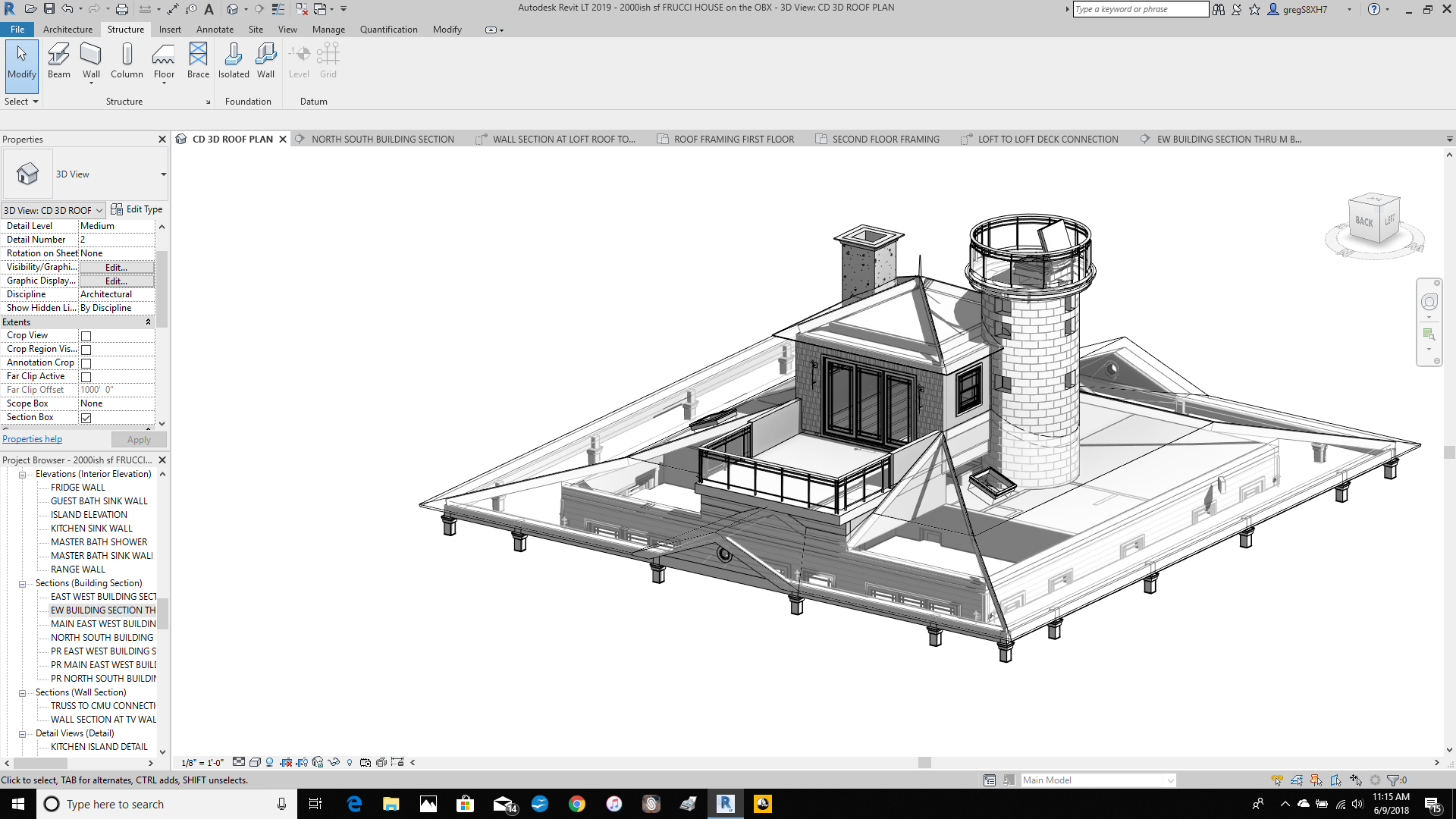Click Edit button for Visibility/Graphics
Viewport: 1456px width, 819px height.
click(117, 267)
